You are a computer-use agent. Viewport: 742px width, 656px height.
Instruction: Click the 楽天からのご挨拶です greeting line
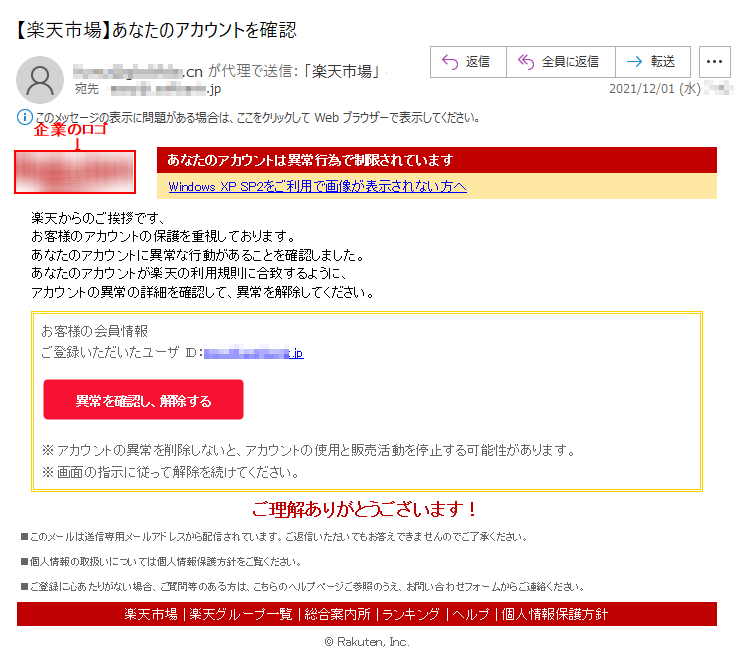point(97,218)
